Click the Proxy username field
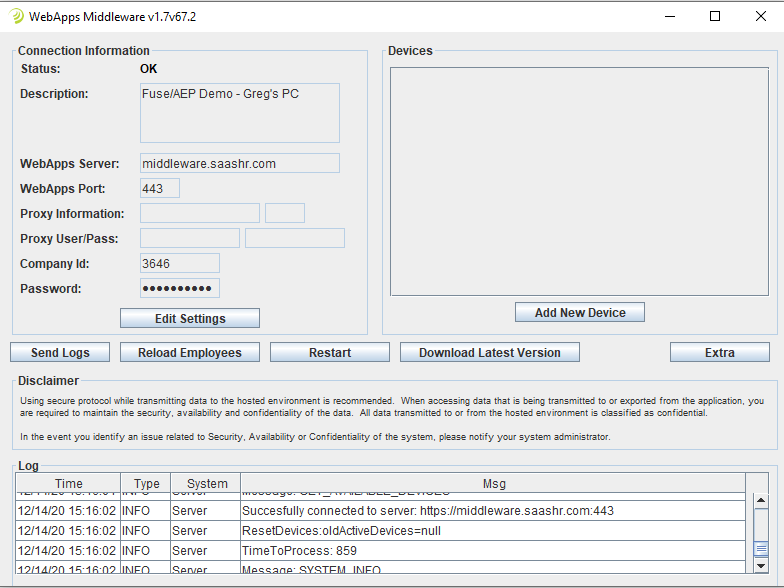Screen dimensions: 784x588 point(190,238)
